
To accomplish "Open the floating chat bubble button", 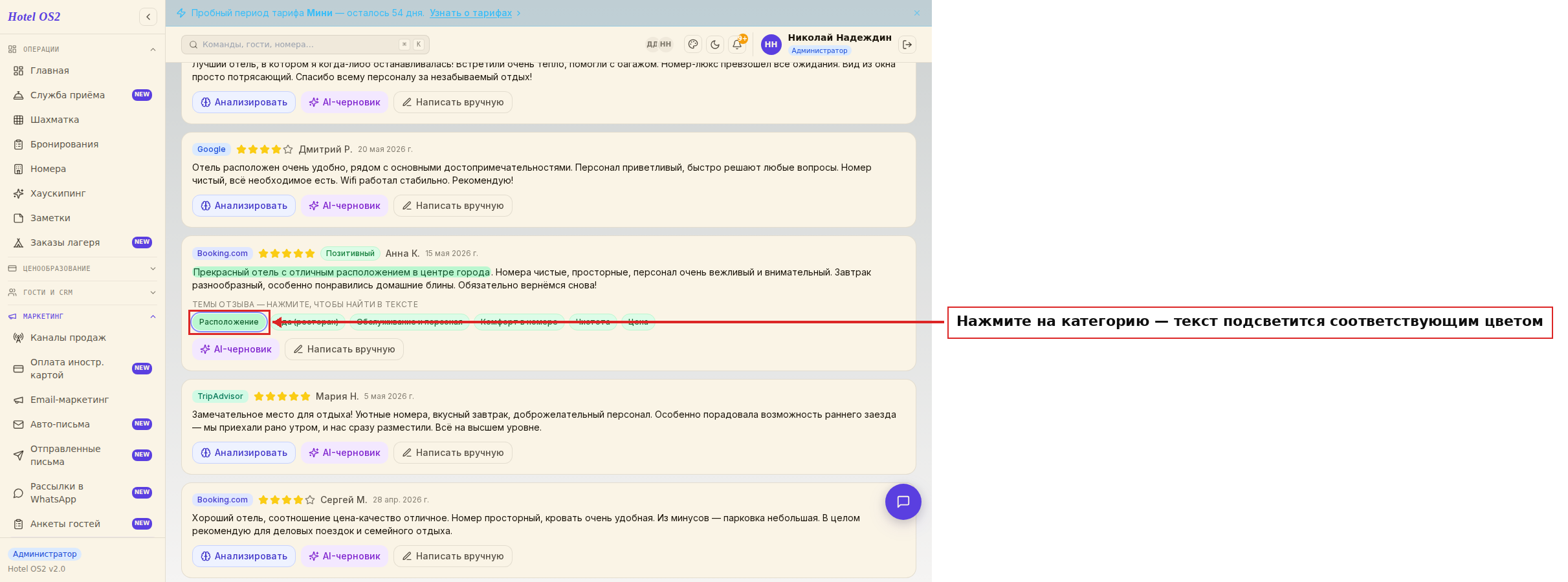I will tap(903, 502).
